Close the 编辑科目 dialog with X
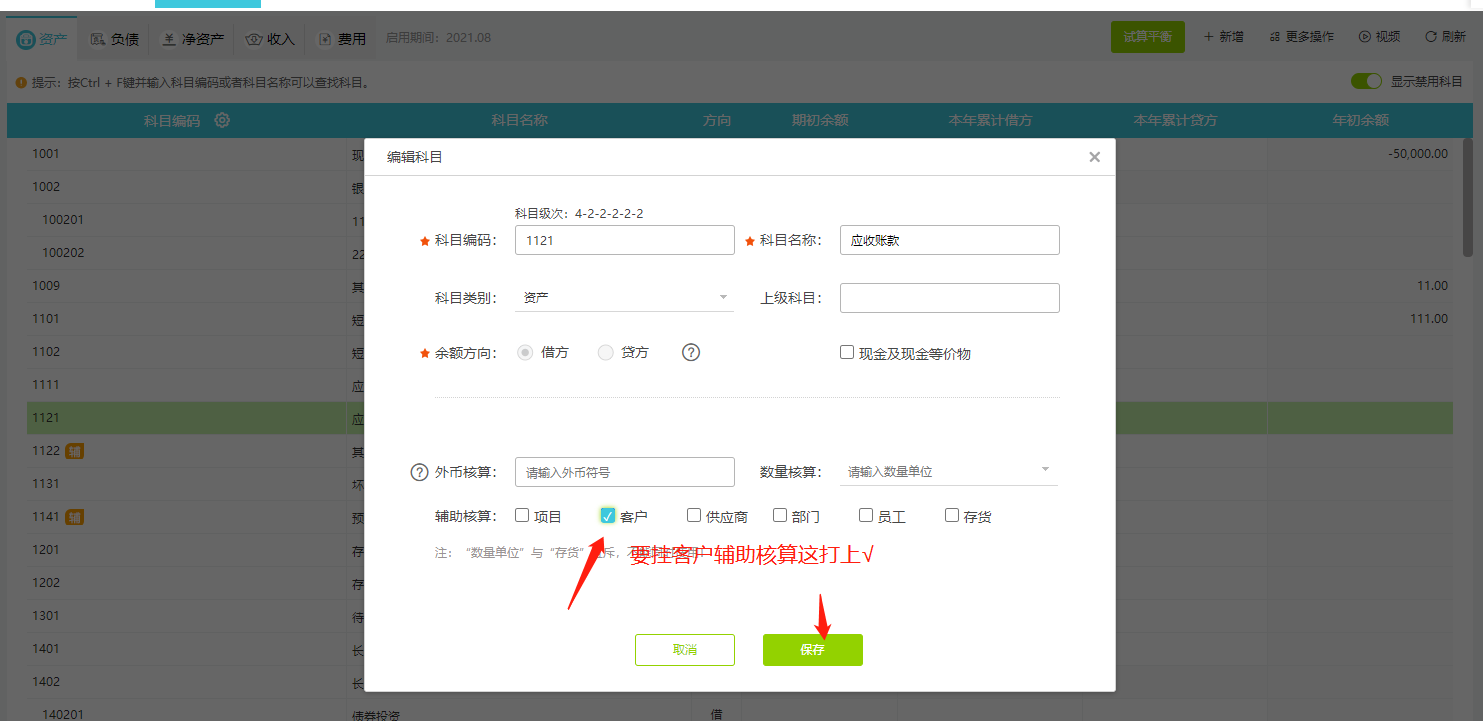This screenshot has height=721, width=1483. 1094,157
